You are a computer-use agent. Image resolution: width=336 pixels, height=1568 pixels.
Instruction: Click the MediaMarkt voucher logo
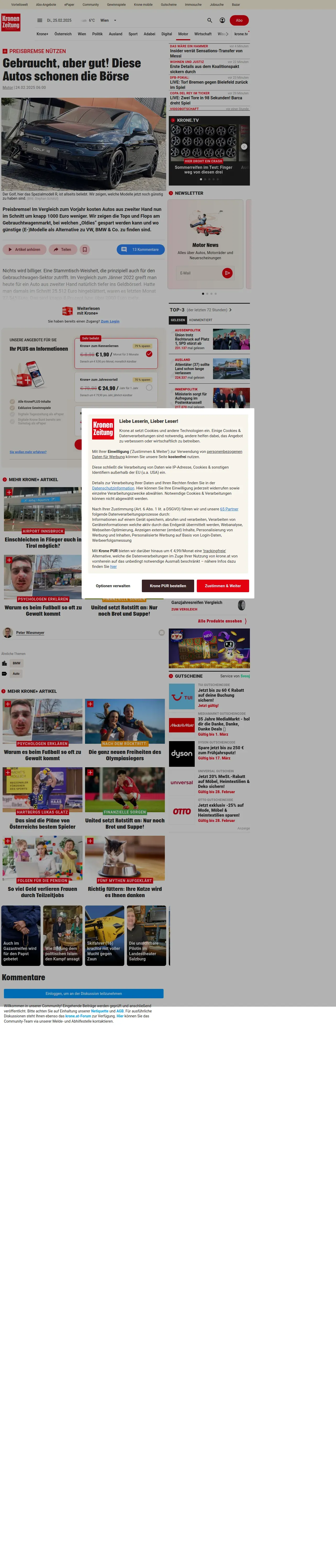click(x=182, y=725)
